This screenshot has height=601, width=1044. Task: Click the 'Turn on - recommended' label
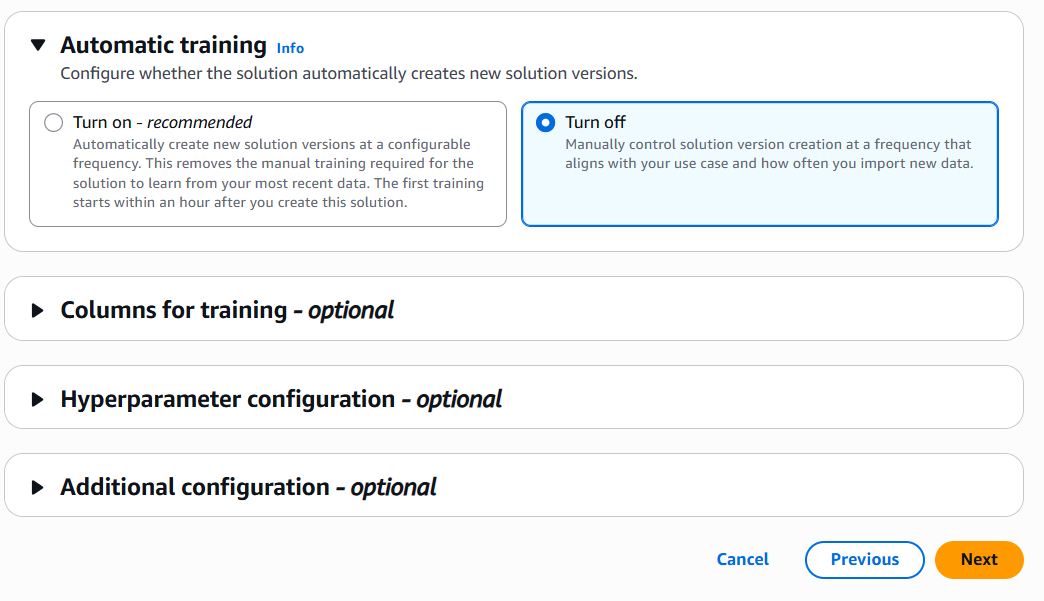coord(162,122)
